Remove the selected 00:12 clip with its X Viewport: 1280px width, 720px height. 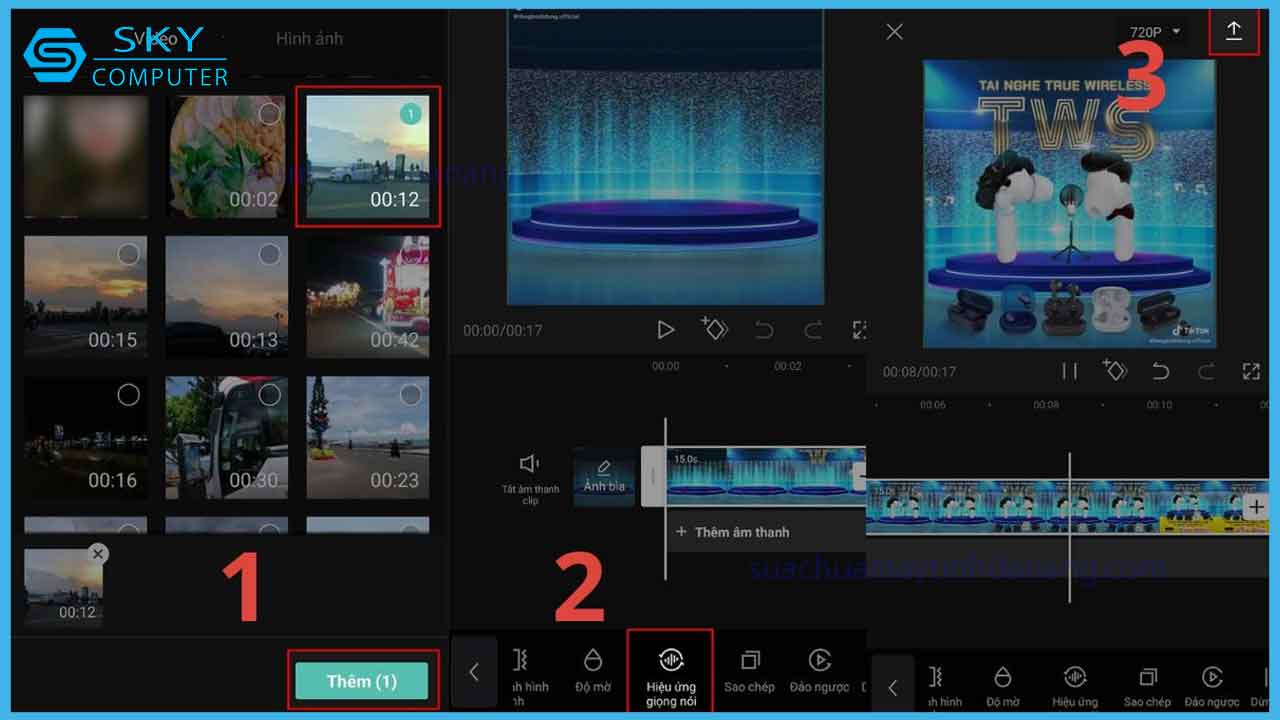(x=97, y=553)
